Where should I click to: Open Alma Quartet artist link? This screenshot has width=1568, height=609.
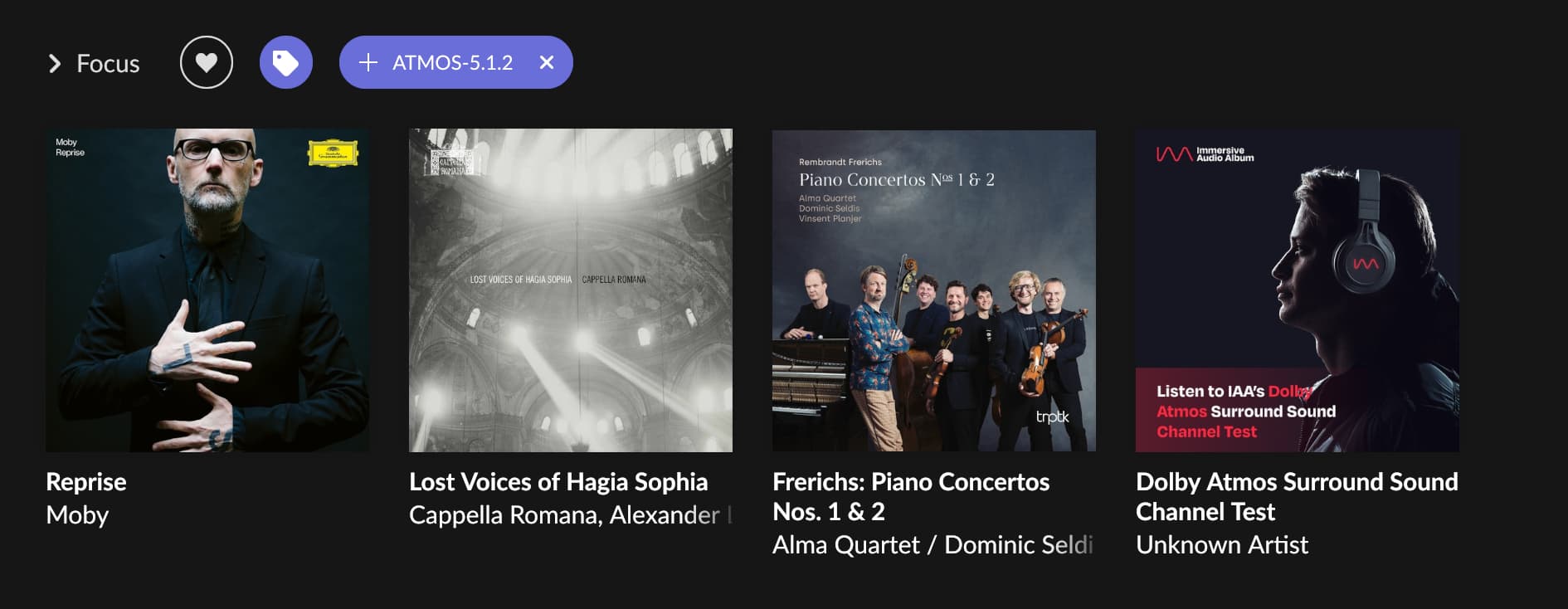tap(846, 545)
